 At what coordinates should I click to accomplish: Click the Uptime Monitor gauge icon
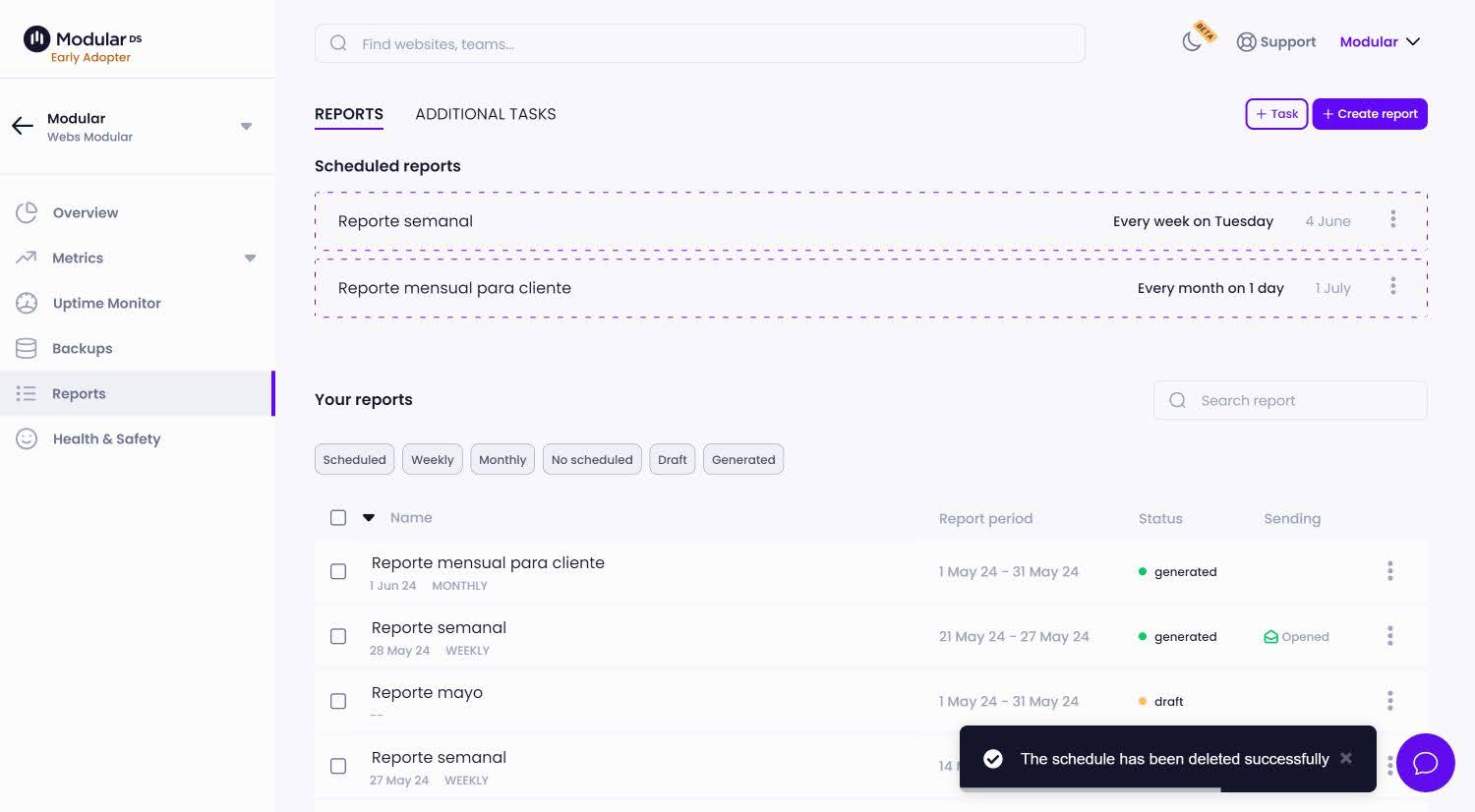pos(27,303)
